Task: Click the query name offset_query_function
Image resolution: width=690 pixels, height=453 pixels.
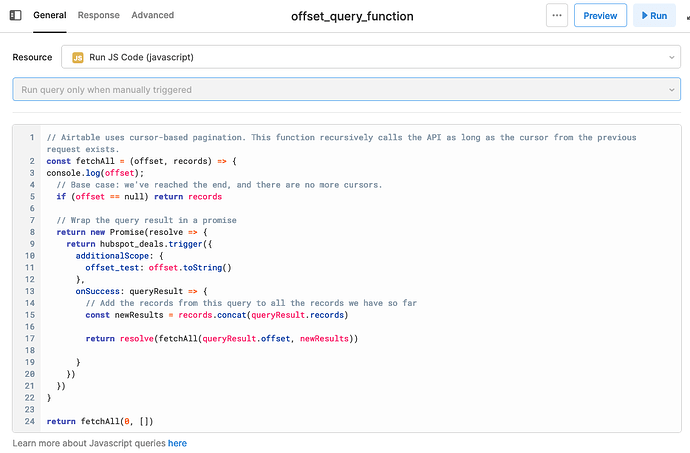Action: click(x=352, y=16)
